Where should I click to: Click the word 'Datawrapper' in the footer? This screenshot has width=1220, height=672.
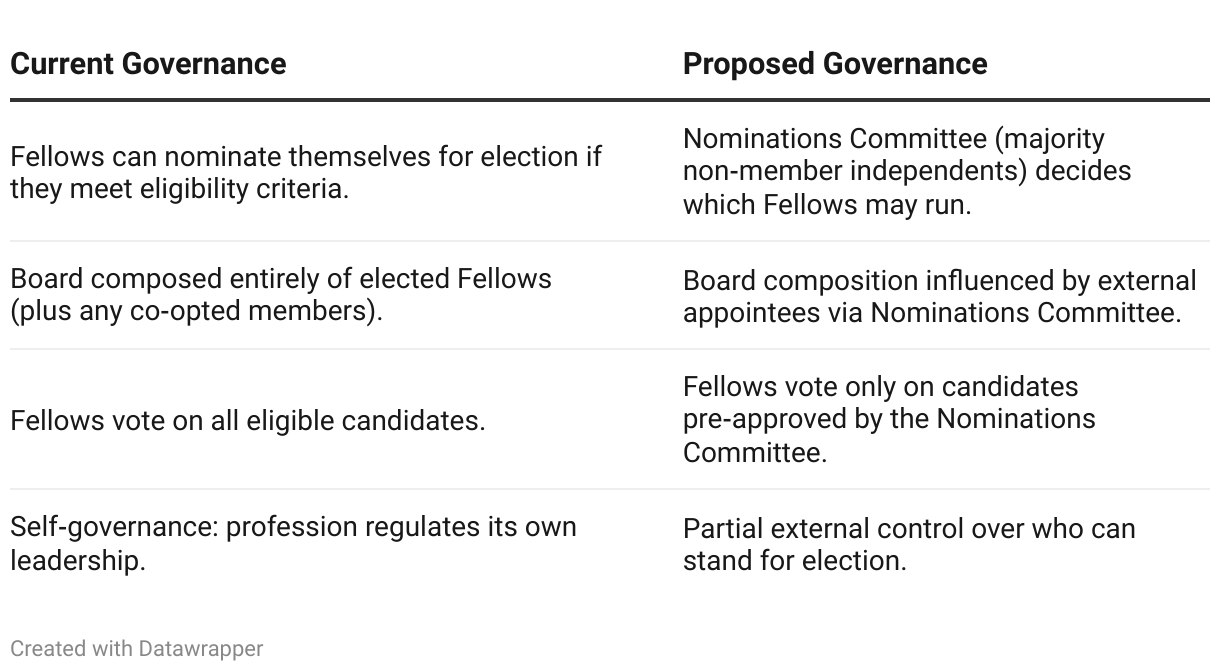[x=201, y=649]
